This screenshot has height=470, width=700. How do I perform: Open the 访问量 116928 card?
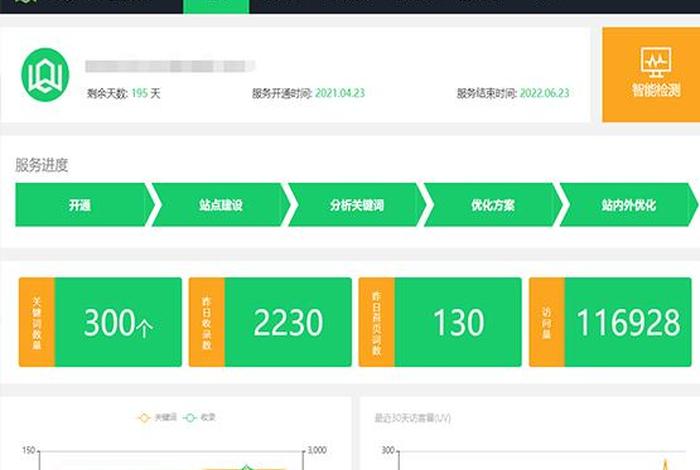click(x=610, y=322)
